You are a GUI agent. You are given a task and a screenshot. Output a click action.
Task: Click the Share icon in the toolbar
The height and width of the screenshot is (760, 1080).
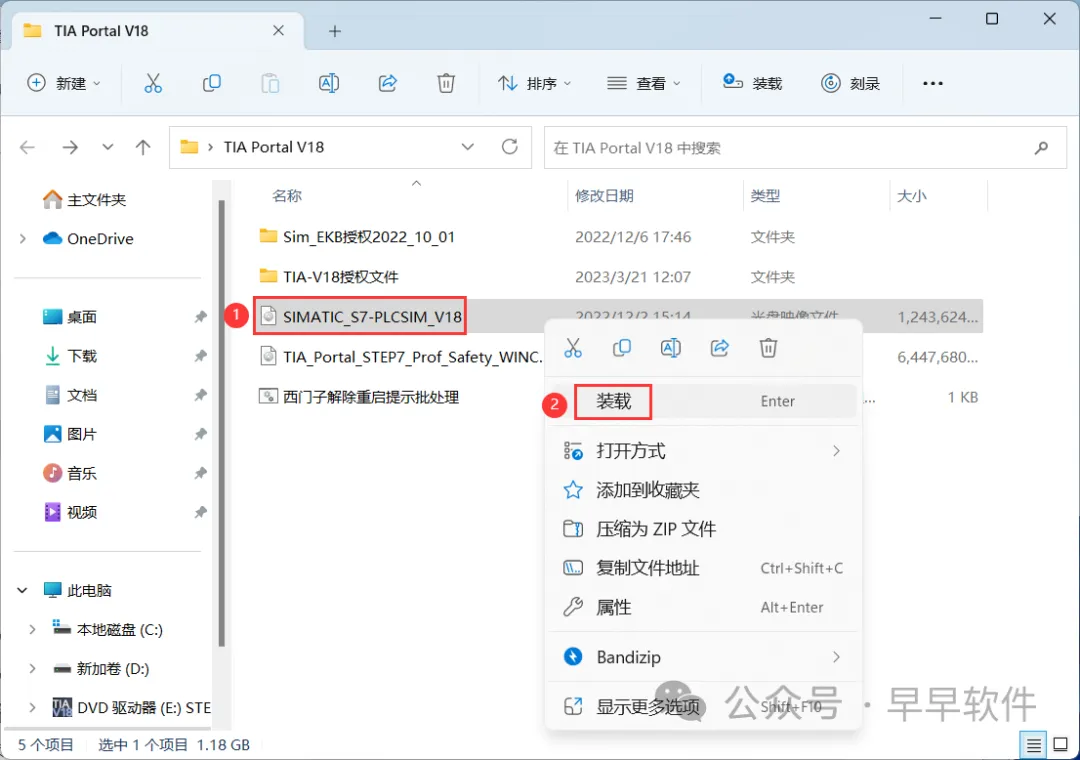point(388,83)
